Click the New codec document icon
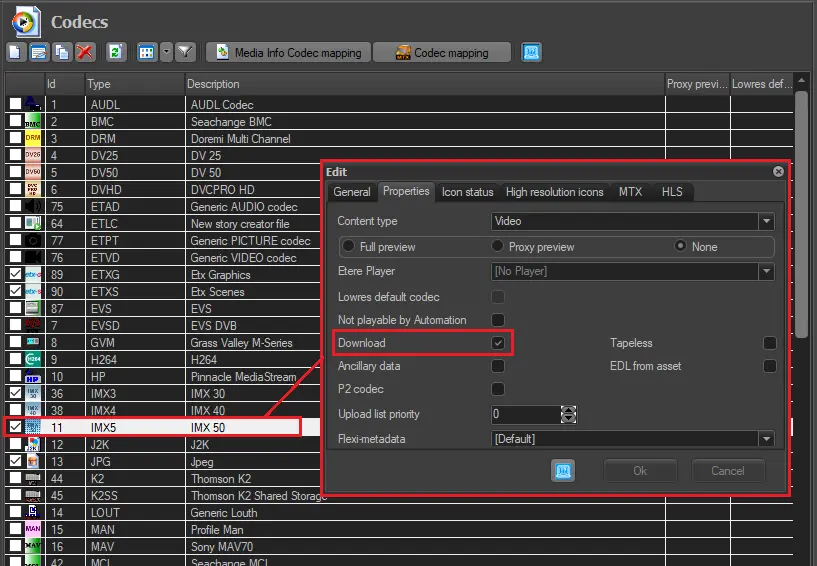Image resolution: width=817 pixels, height=566 pixels. click(16, 52)
